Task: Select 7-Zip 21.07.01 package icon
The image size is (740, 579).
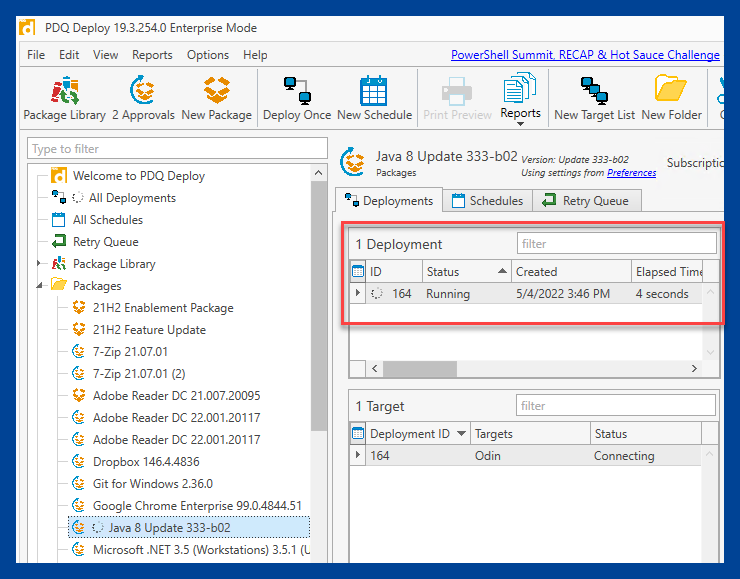Action: tap(78, 352)
